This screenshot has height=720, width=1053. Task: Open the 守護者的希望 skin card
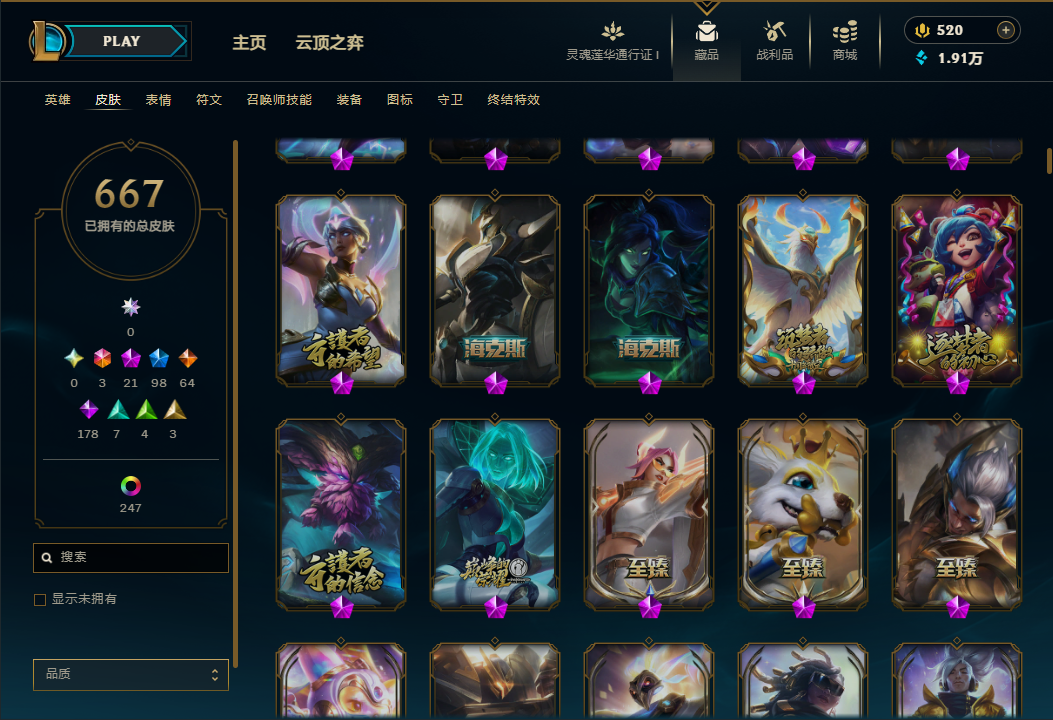[x=341, y=291]
